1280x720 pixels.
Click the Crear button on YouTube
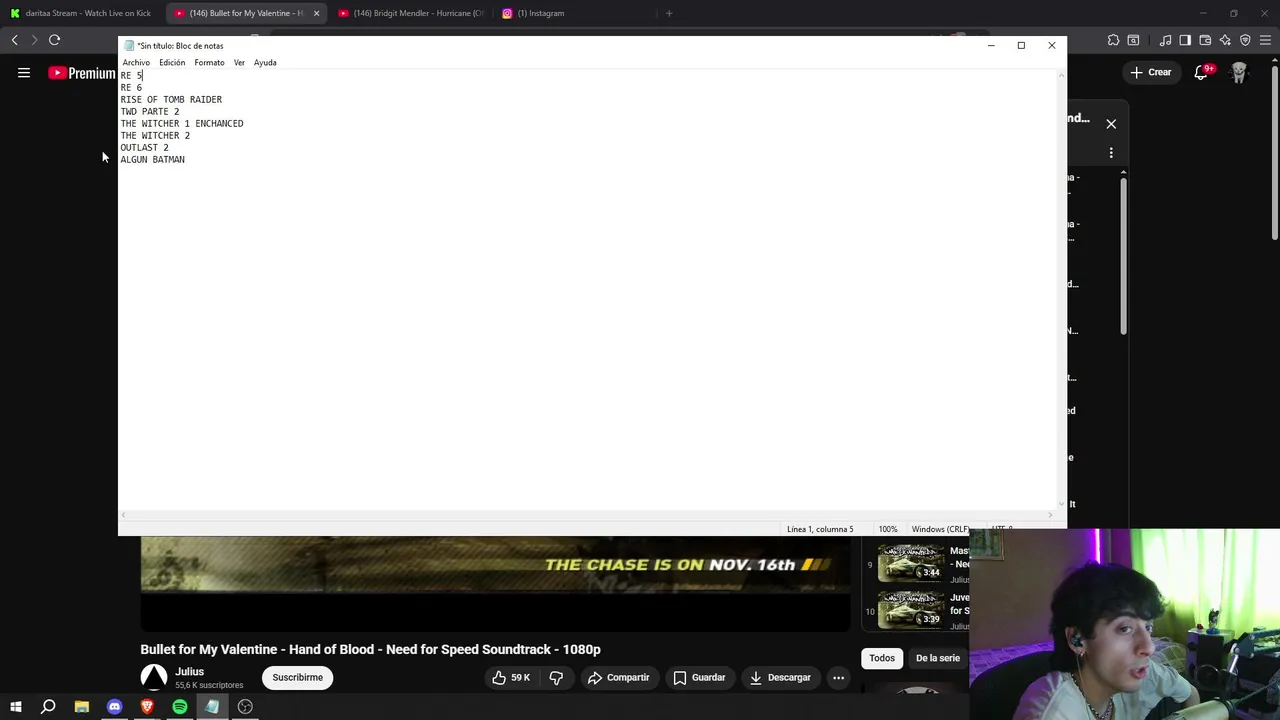1151,72
